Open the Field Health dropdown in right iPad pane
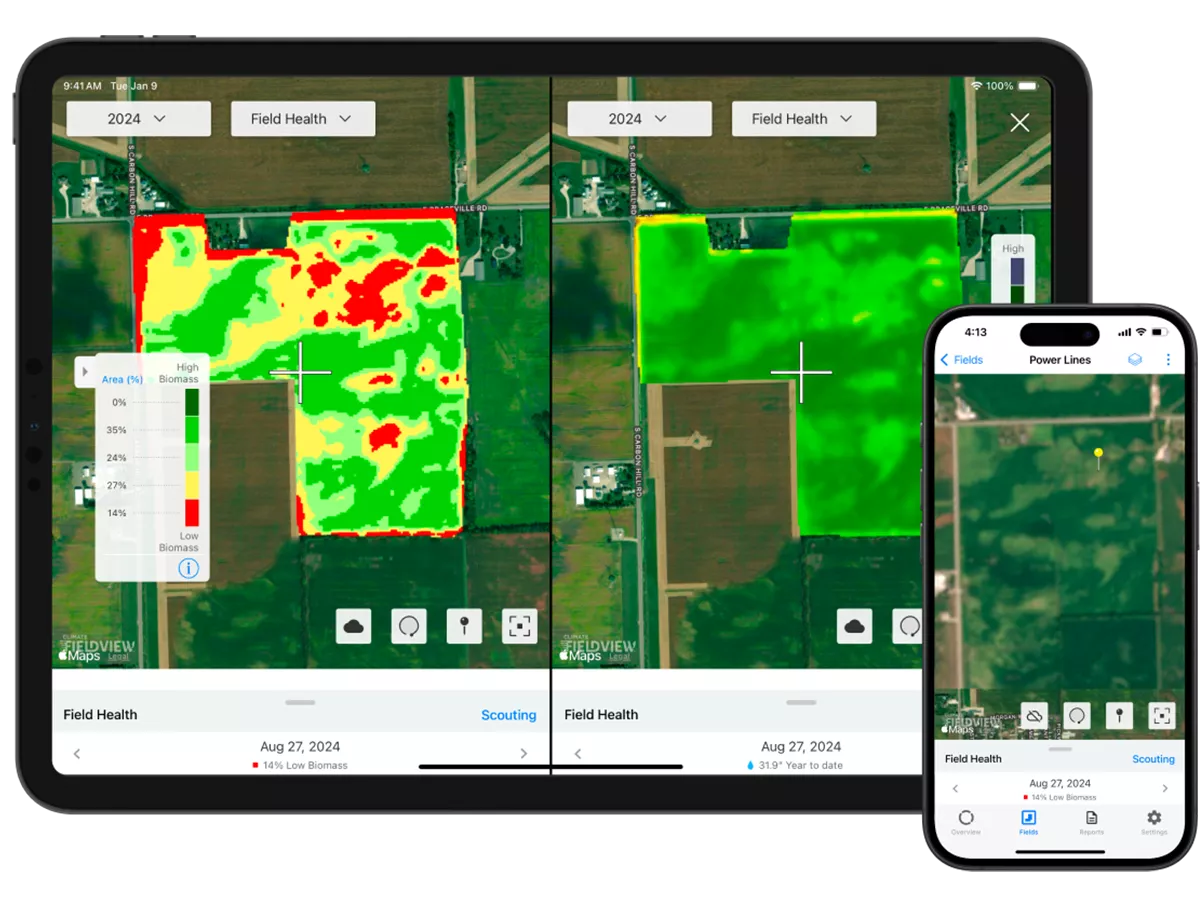This screenshot has height=900, width=1200. 804,118
